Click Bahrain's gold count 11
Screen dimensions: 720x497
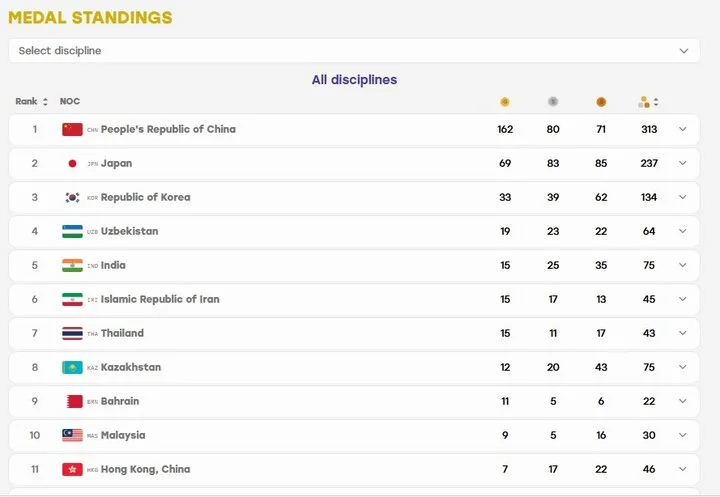505,401
